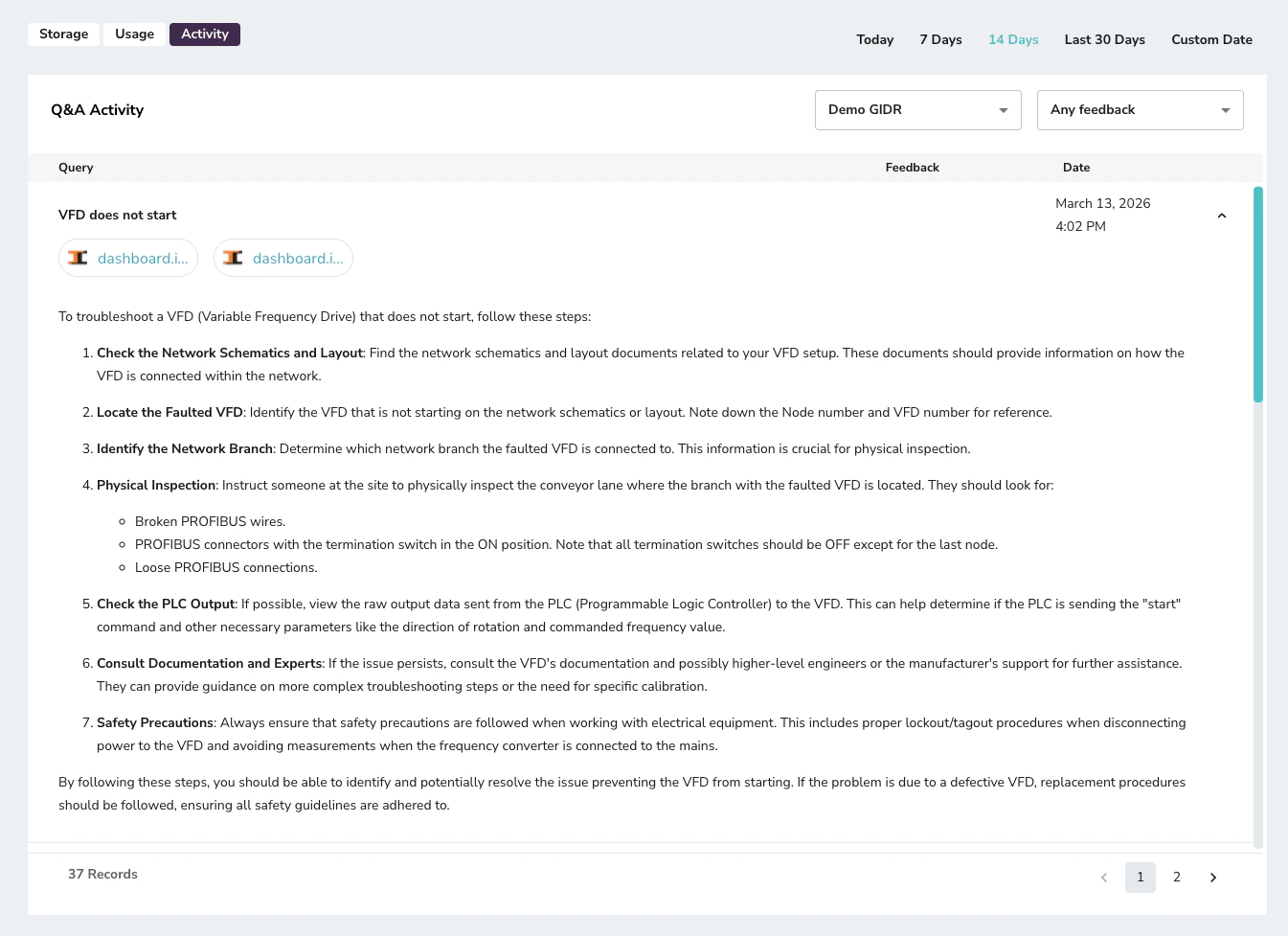The width and height of the screenshot is (1288, 936).
Task: Choose the Last 30 Days range
Action: (1105, 40)
